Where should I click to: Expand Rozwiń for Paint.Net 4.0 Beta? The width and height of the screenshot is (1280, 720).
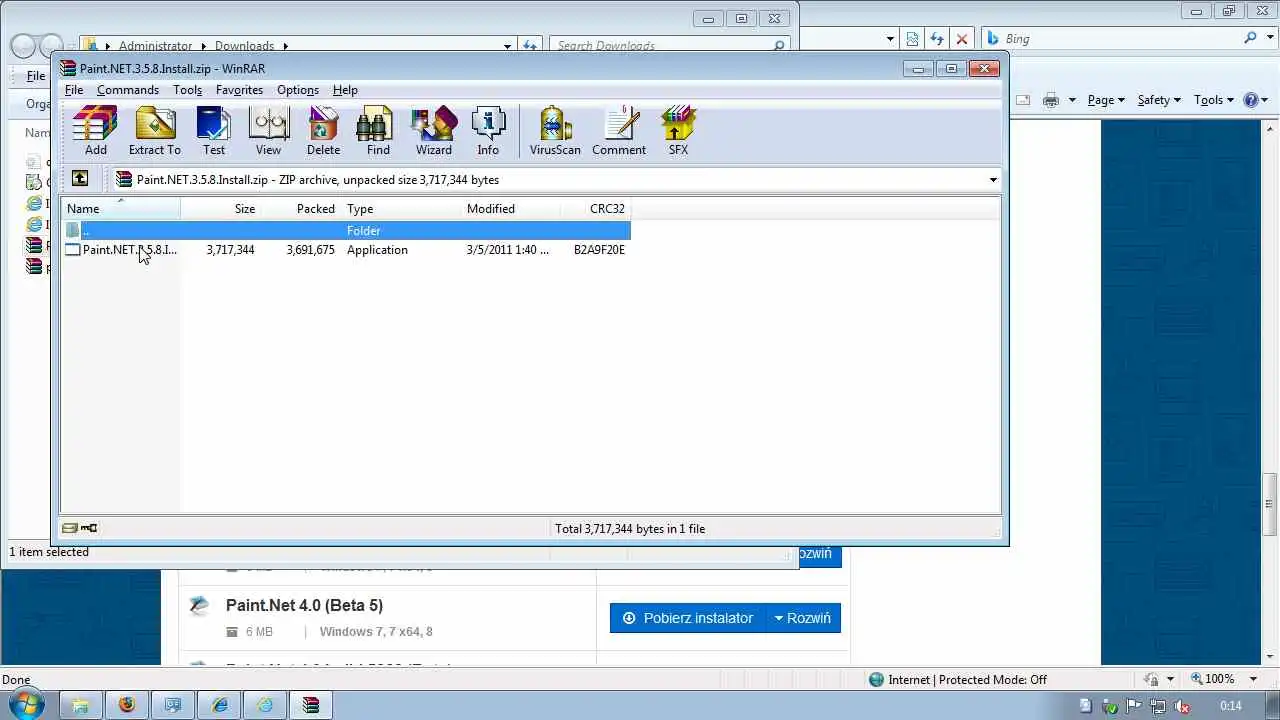[x=803, y=618]
